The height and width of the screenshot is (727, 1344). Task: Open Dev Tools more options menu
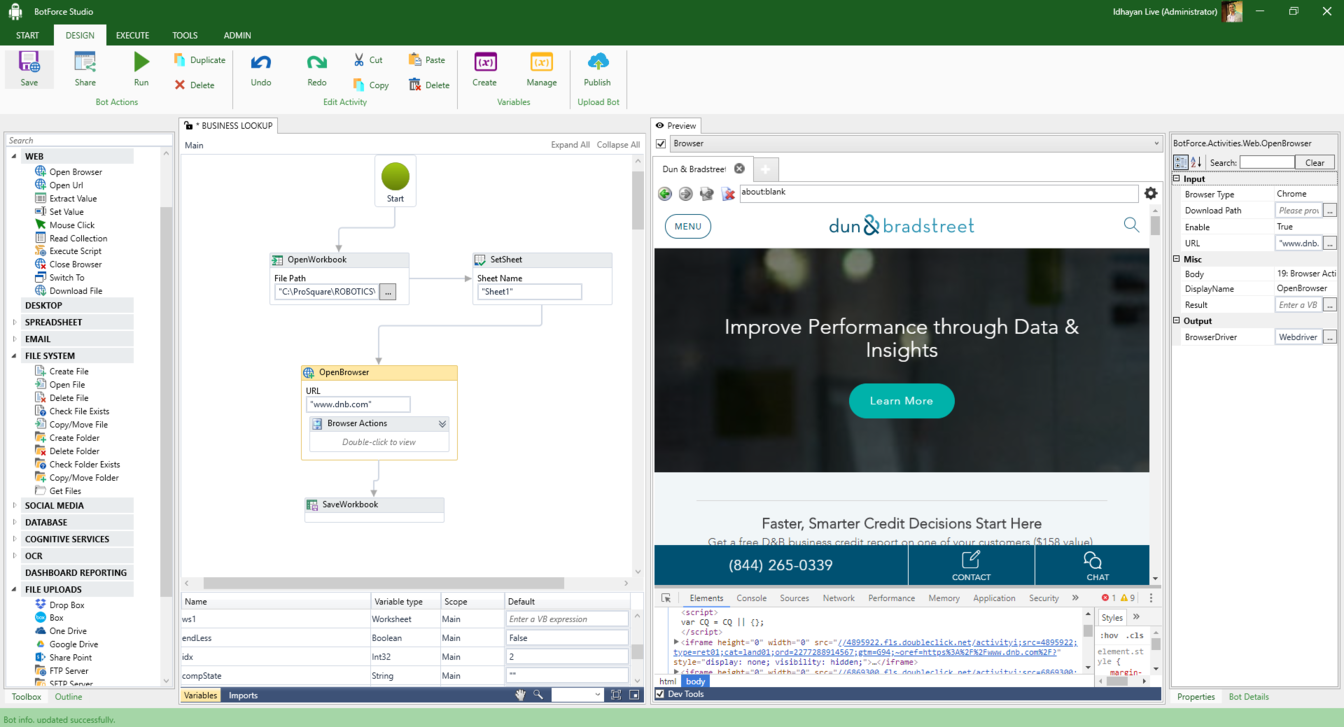[x=1151, y=598]
